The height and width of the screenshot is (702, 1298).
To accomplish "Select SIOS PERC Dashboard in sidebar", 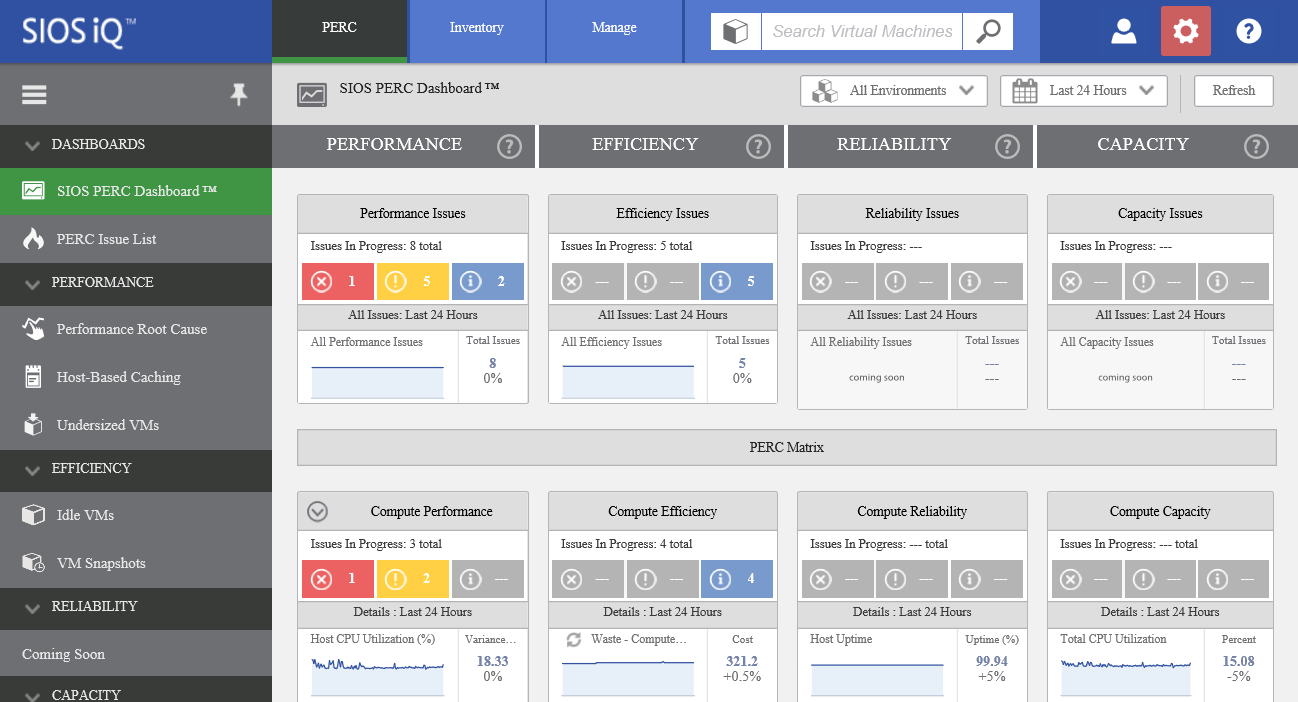I will [136, 191].
